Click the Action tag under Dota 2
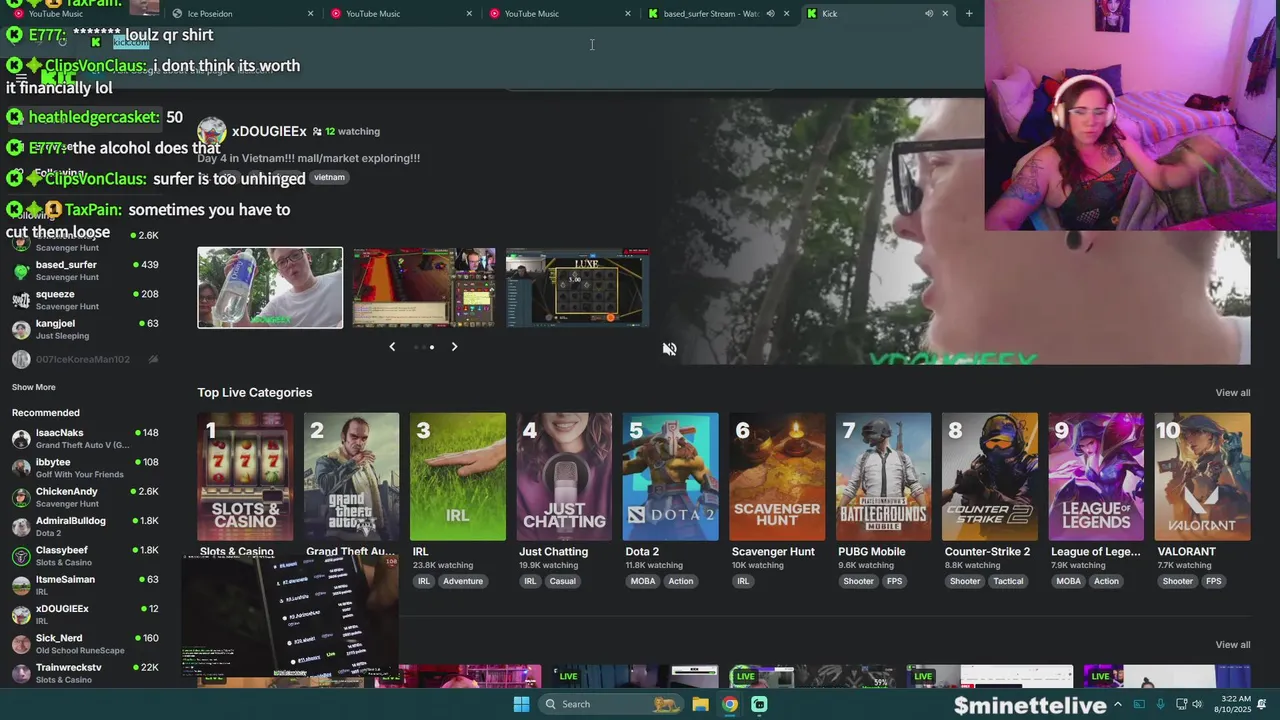Screen dimensions: 1280x720 (681, 581)
